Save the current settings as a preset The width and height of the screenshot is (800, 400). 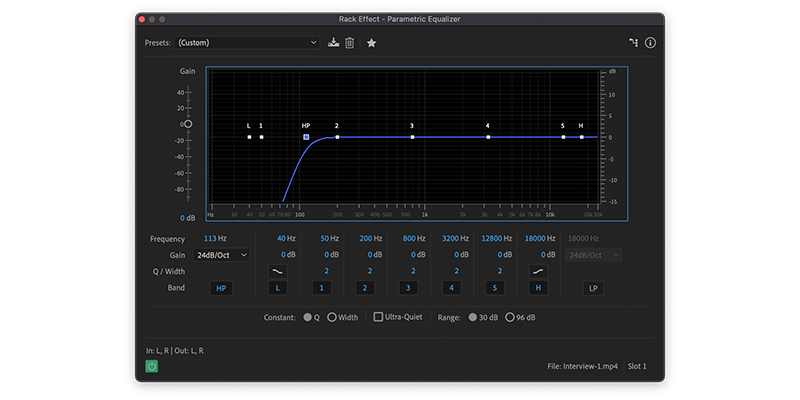click(x=333, y=43)
